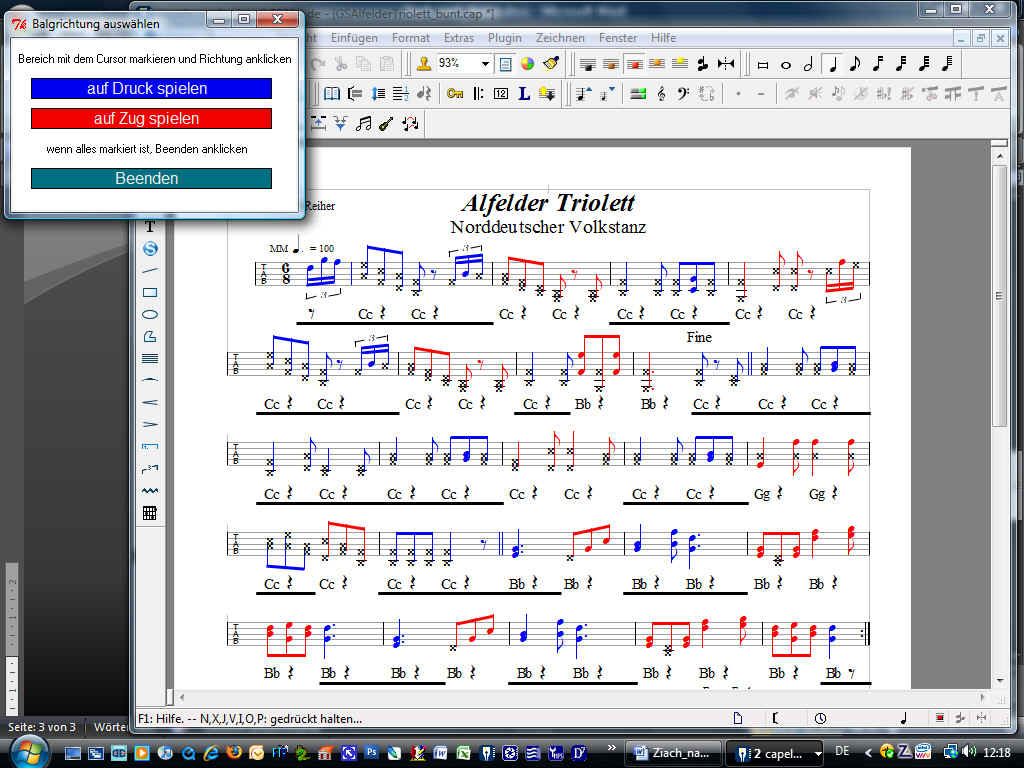
Task: Open the Zeichnen menu
Action: point(560,38)
